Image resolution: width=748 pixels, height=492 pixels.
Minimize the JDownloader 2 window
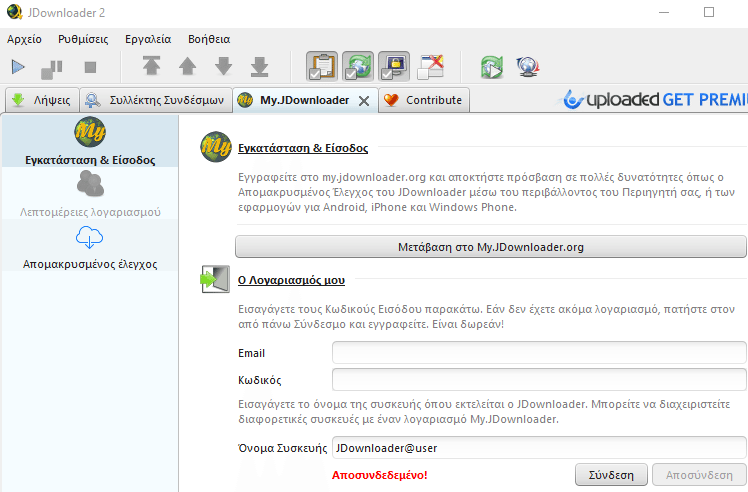(x=664, y=12)
